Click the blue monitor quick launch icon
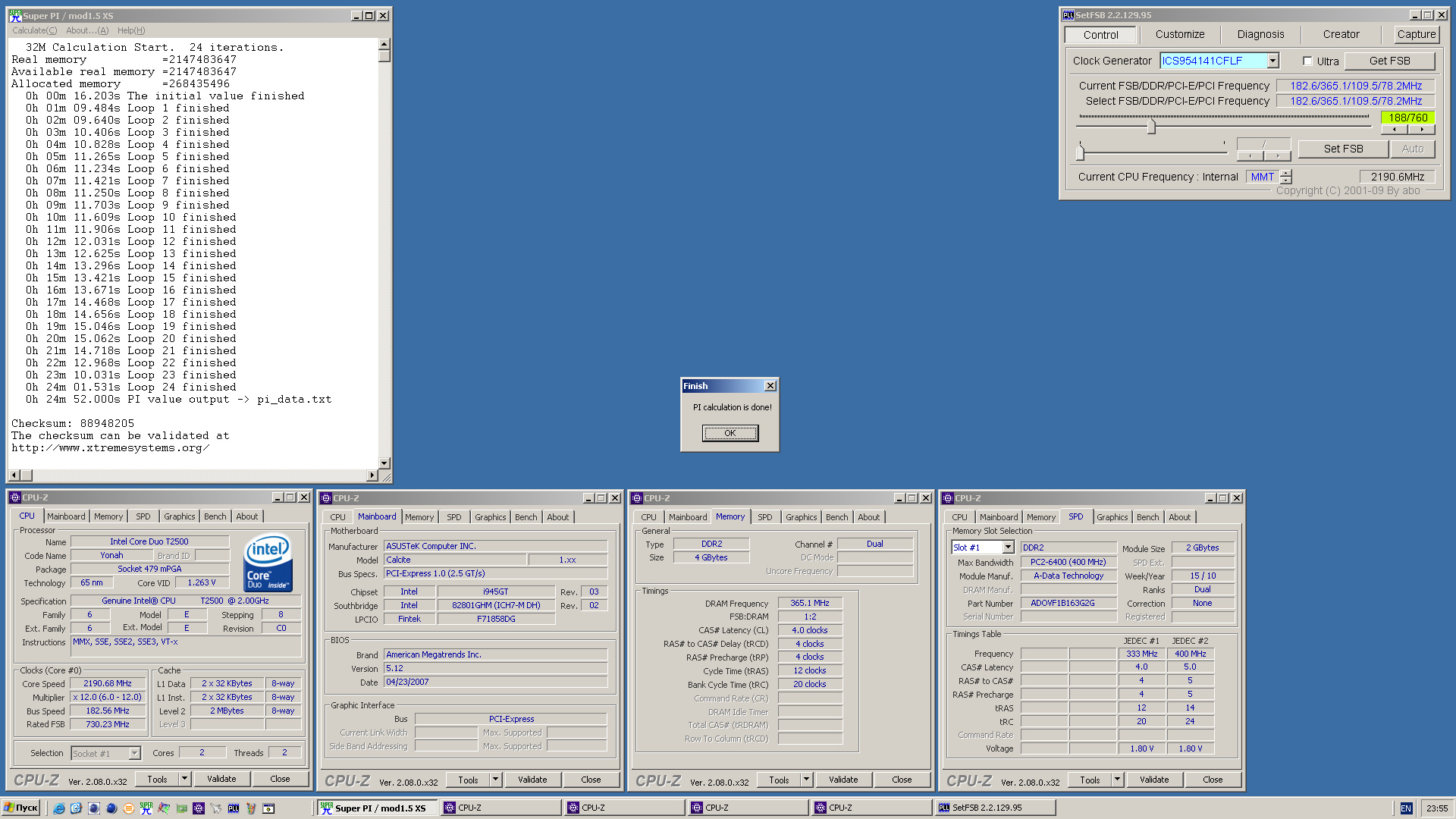The image size is (1456, 819). (x=94, y=808)
